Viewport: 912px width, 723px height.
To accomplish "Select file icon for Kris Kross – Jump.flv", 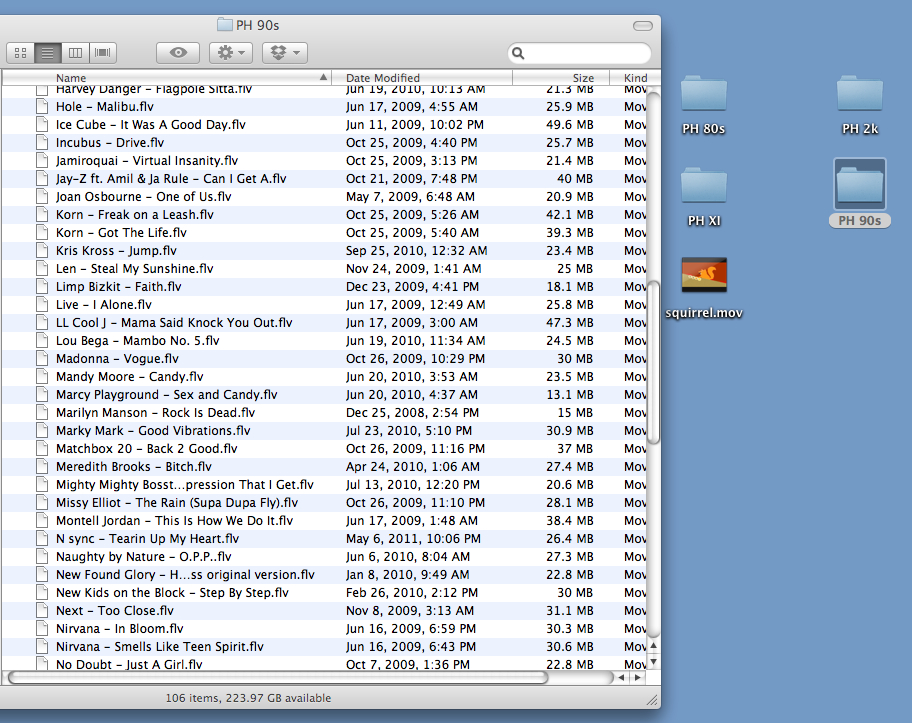I will coord(42,251).
